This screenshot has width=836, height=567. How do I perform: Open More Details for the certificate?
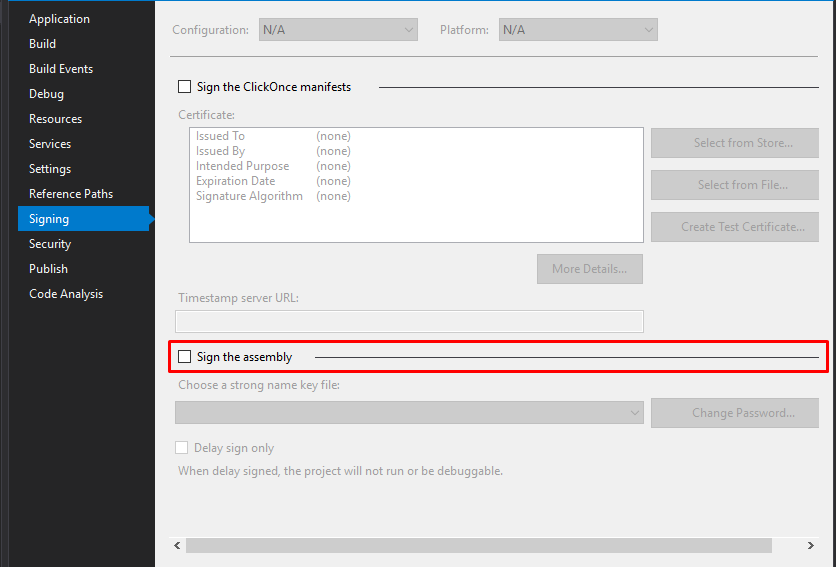point(590,269)
